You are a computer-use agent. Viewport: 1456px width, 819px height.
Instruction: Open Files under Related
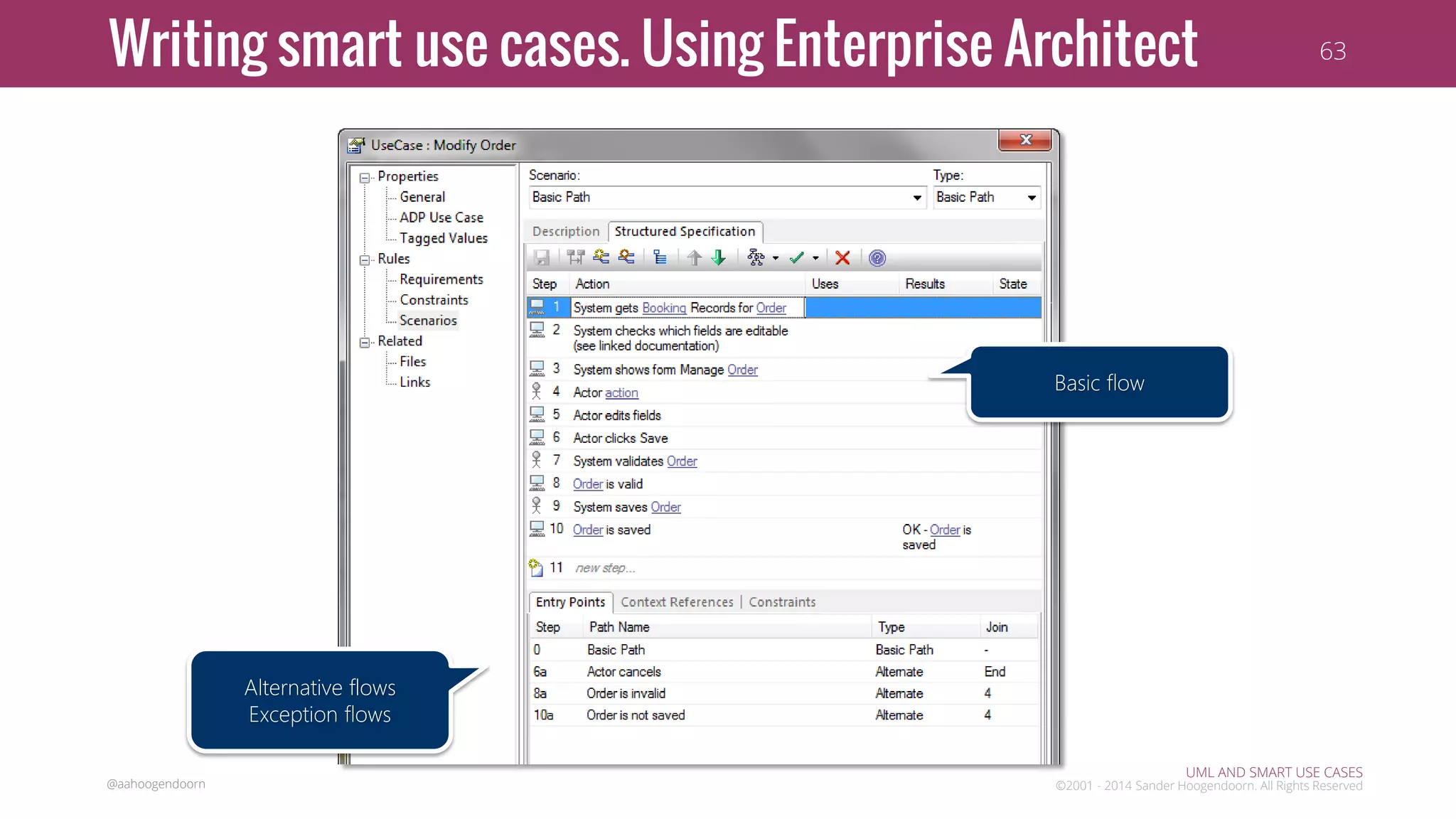pyautogui.click(x=412, y=362)
